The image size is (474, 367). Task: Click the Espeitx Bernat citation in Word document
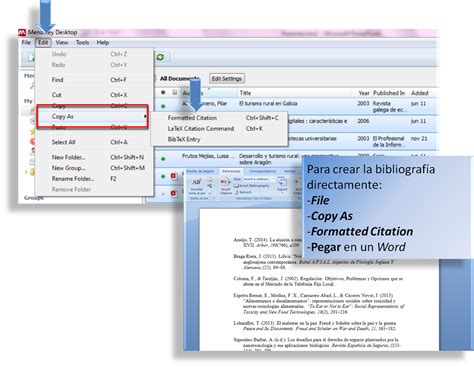tap(319, 304)
